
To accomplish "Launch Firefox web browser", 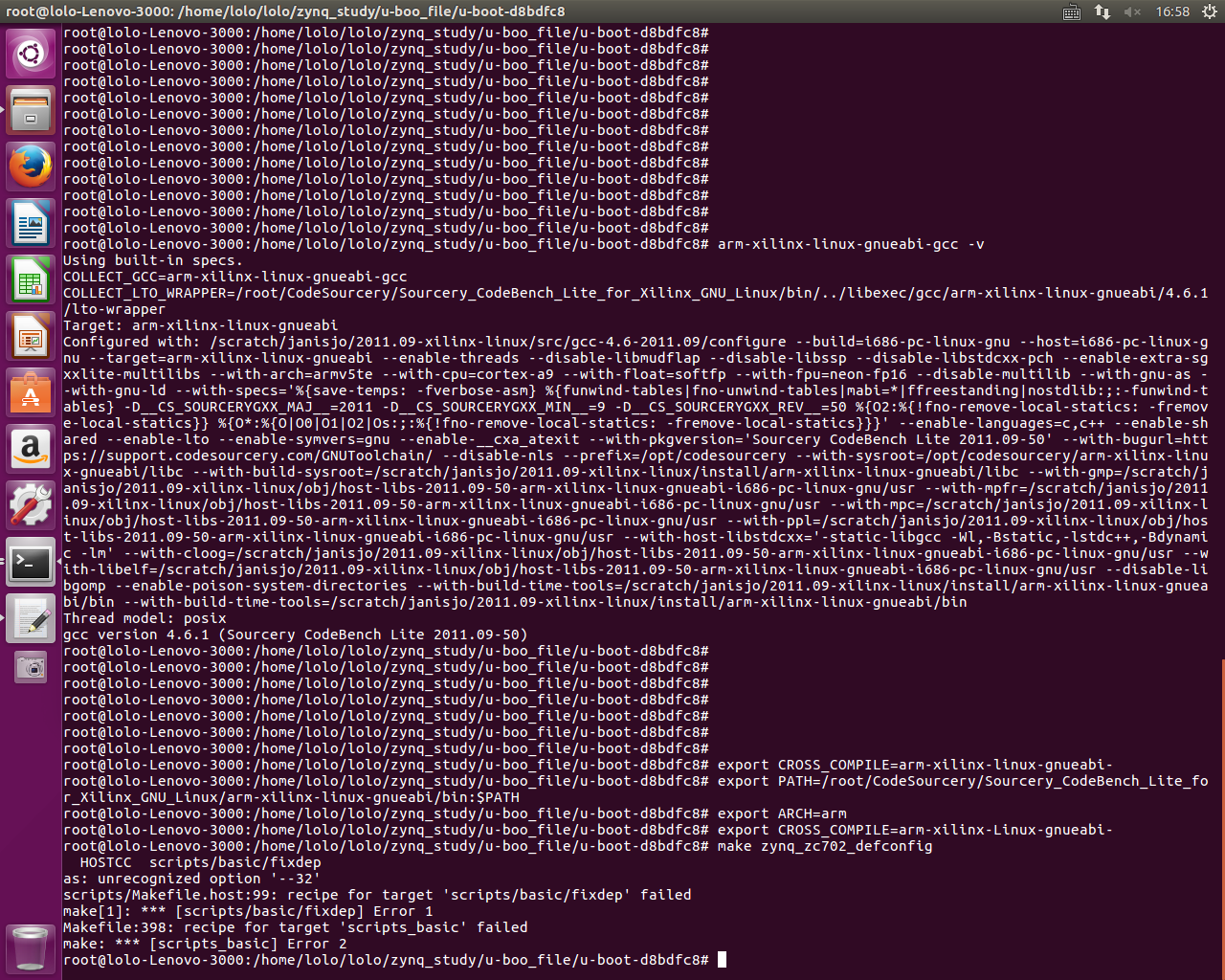I will point(31,166).
